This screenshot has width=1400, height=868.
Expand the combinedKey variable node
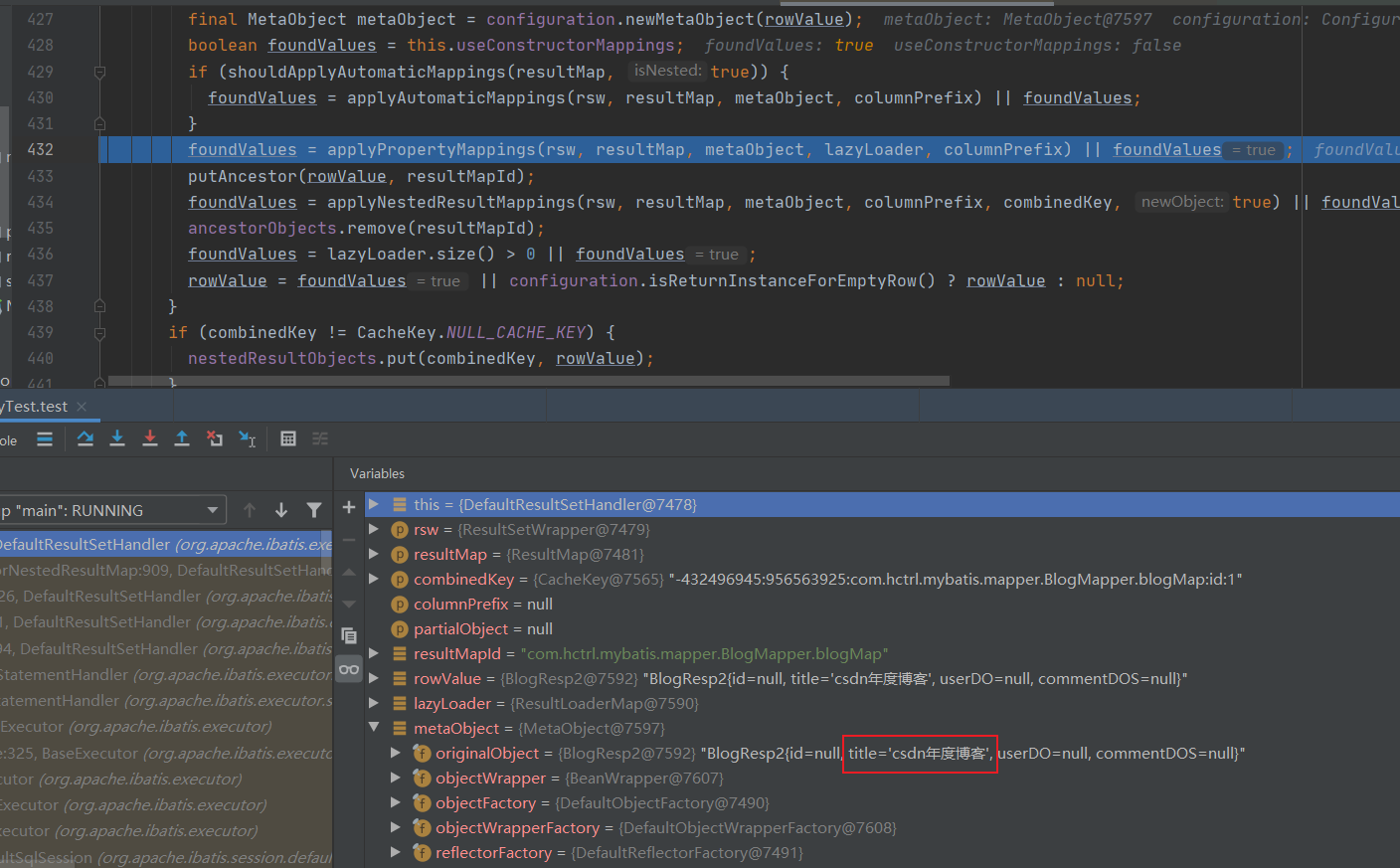tap(374, 579)
